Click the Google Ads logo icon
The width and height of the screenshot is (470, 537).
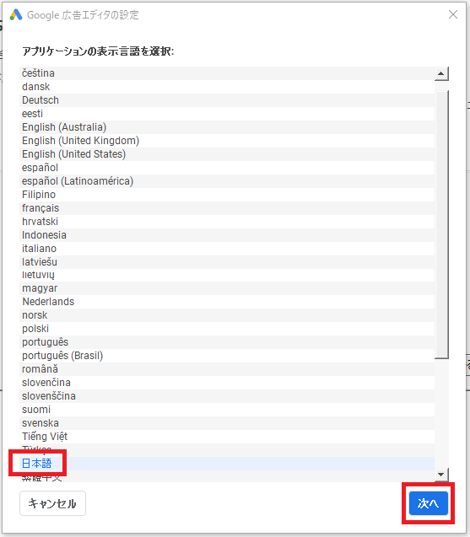(16, 15)
